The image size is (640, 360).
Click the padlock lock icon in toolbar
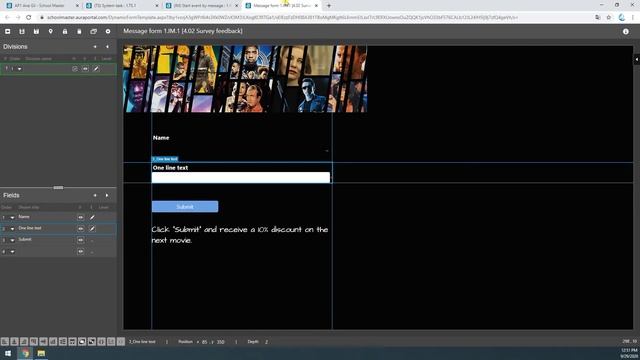pos(65,31)
